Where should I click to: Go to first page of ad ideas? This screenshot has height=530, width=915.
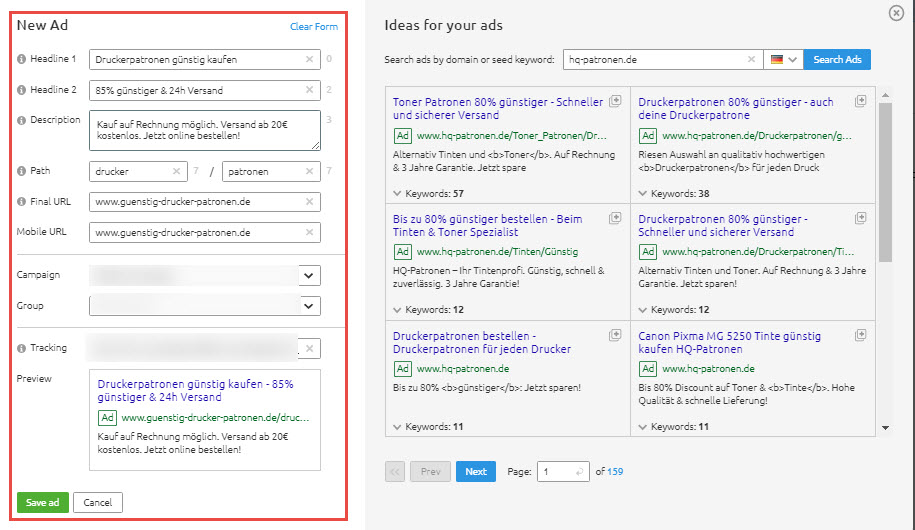(395, 472)
